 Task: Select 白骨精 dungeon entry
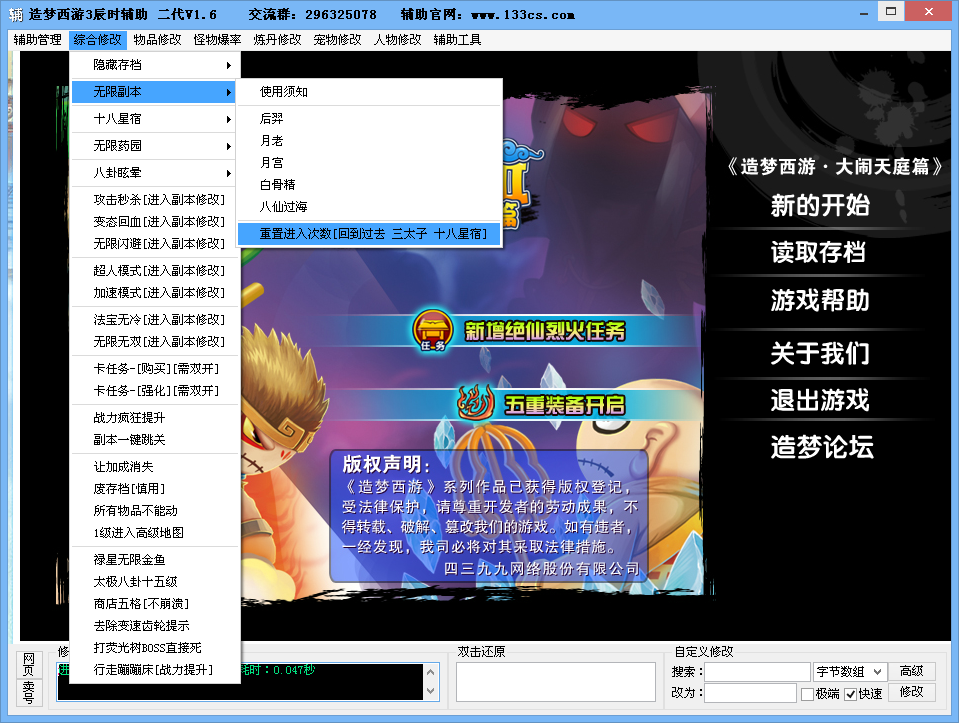coord(369,185)
